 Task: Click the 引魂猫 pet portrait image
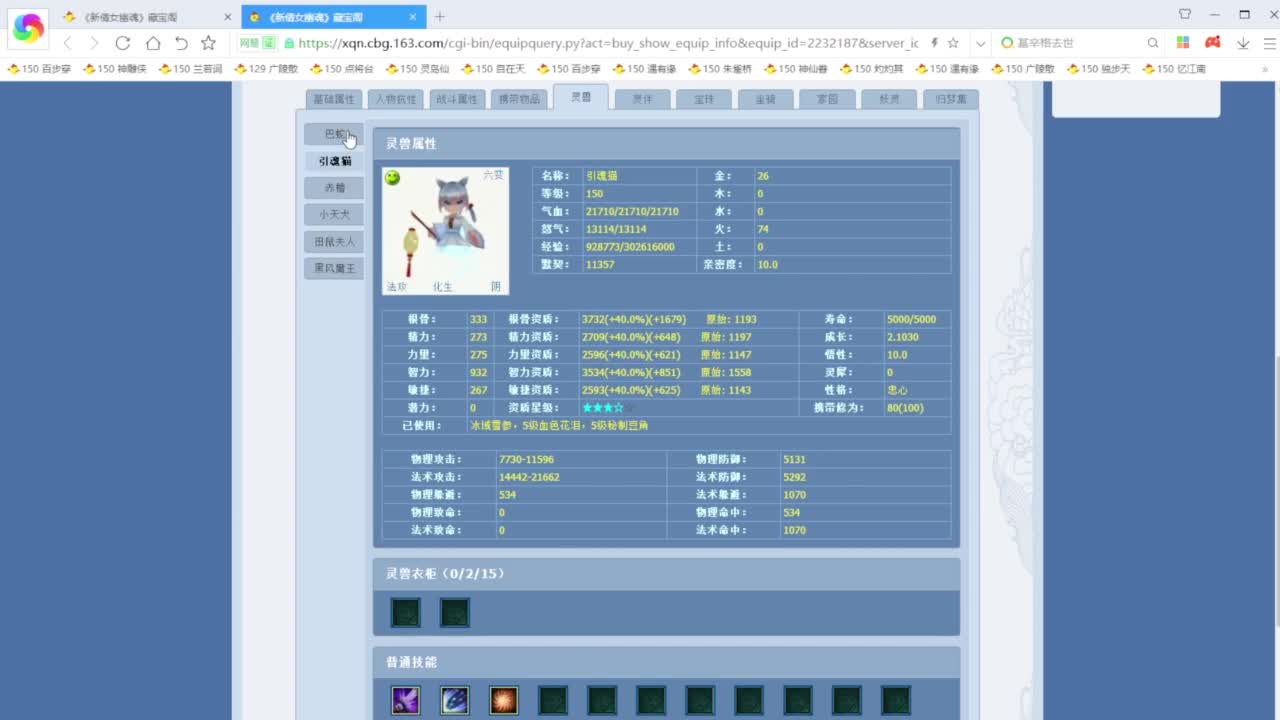point(446,231)
